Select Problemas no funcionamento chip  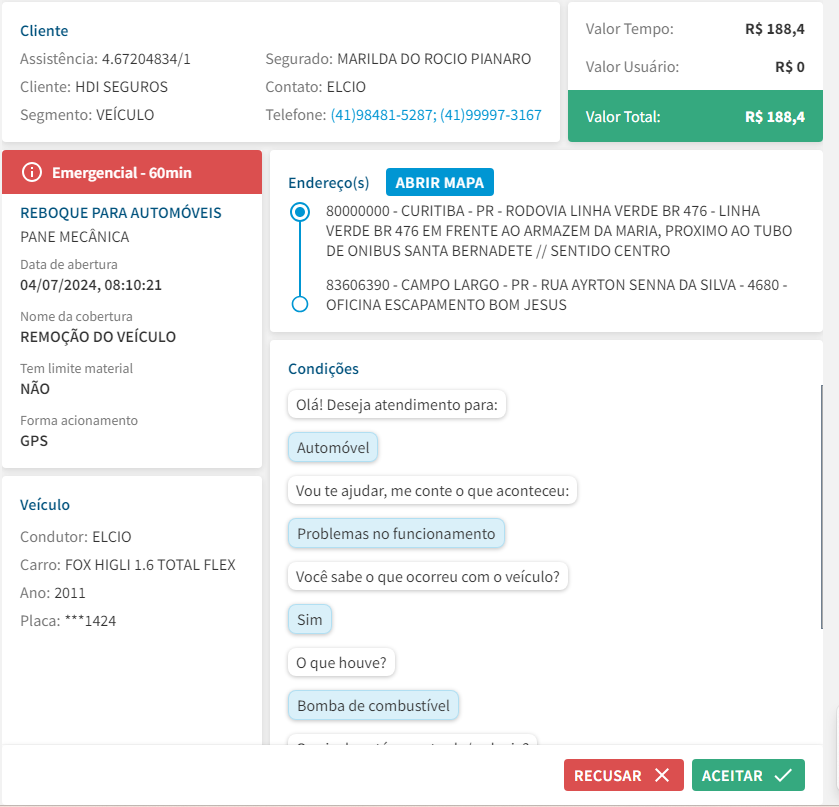click(x=396, y=534)
